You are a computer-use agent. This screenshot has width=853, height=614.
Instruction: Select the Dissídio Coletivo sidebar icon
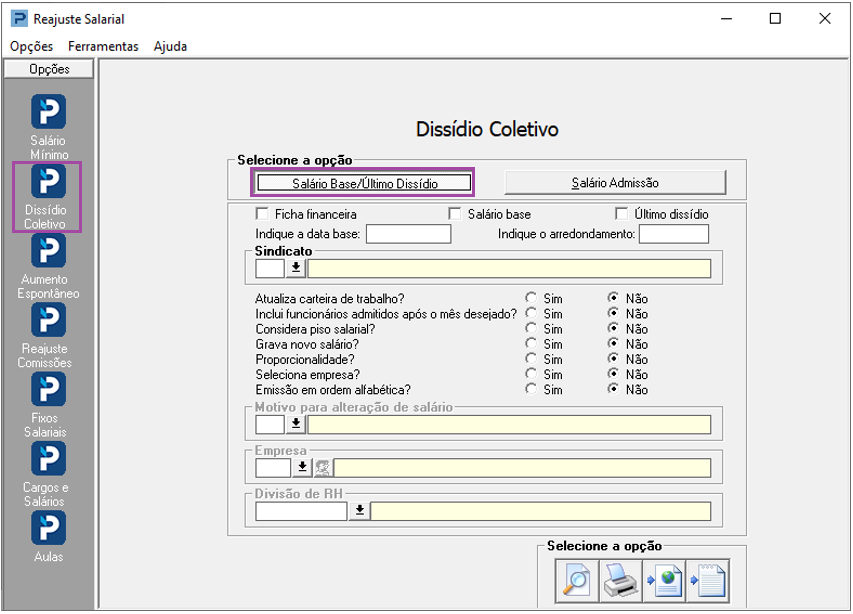pyautogui.click(x=48, y=181)
